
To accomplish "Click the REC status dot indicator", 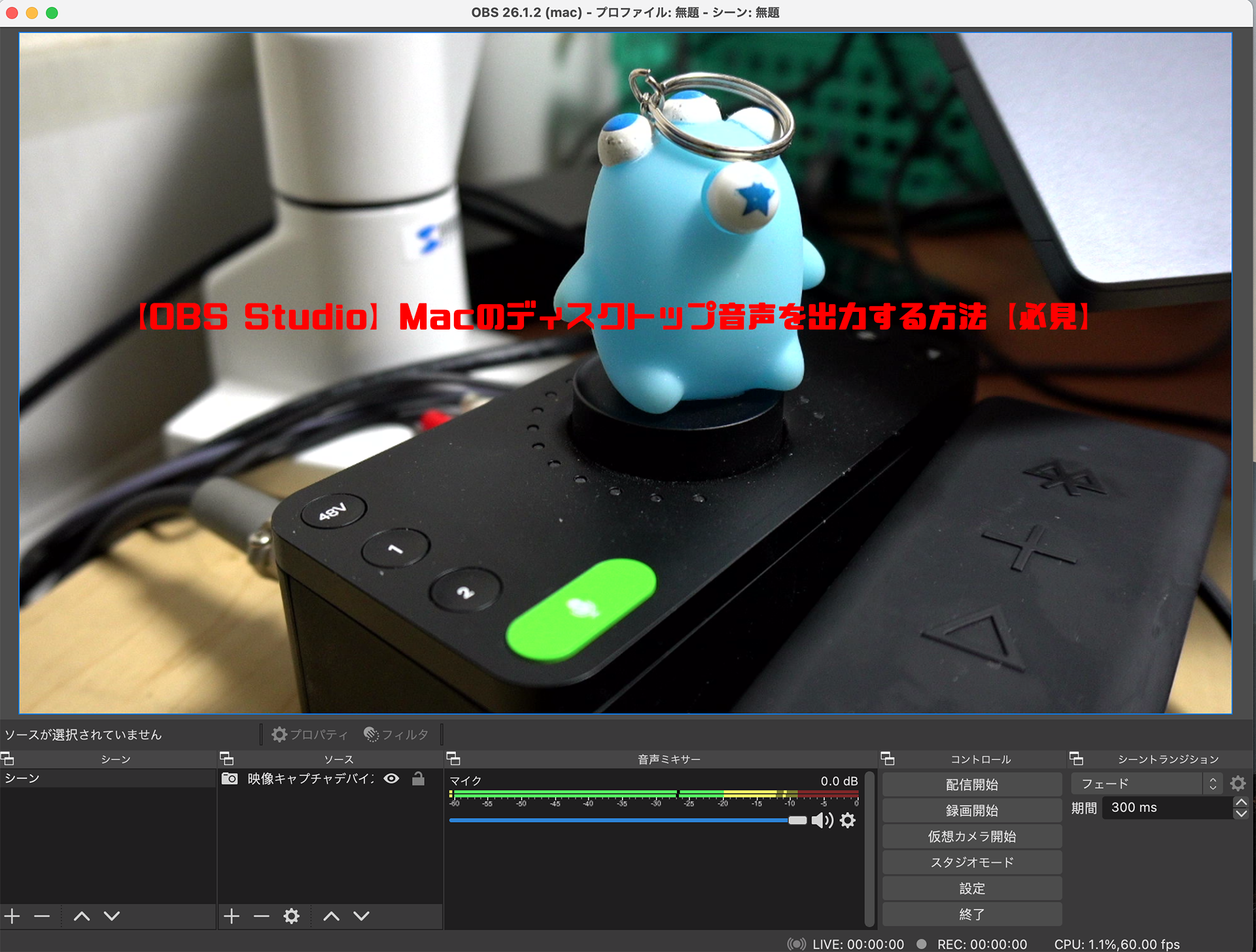I will coord(922,944).
